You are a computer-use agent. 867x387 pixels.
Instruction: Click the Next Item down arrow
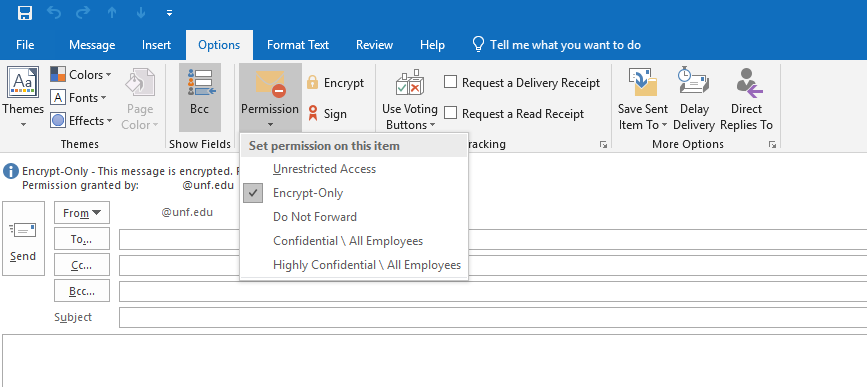coord(140,13)
